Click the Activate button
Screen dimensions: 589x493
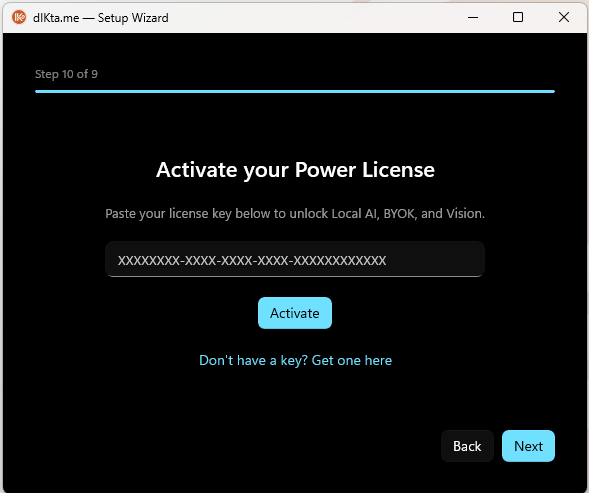(295, 313)
